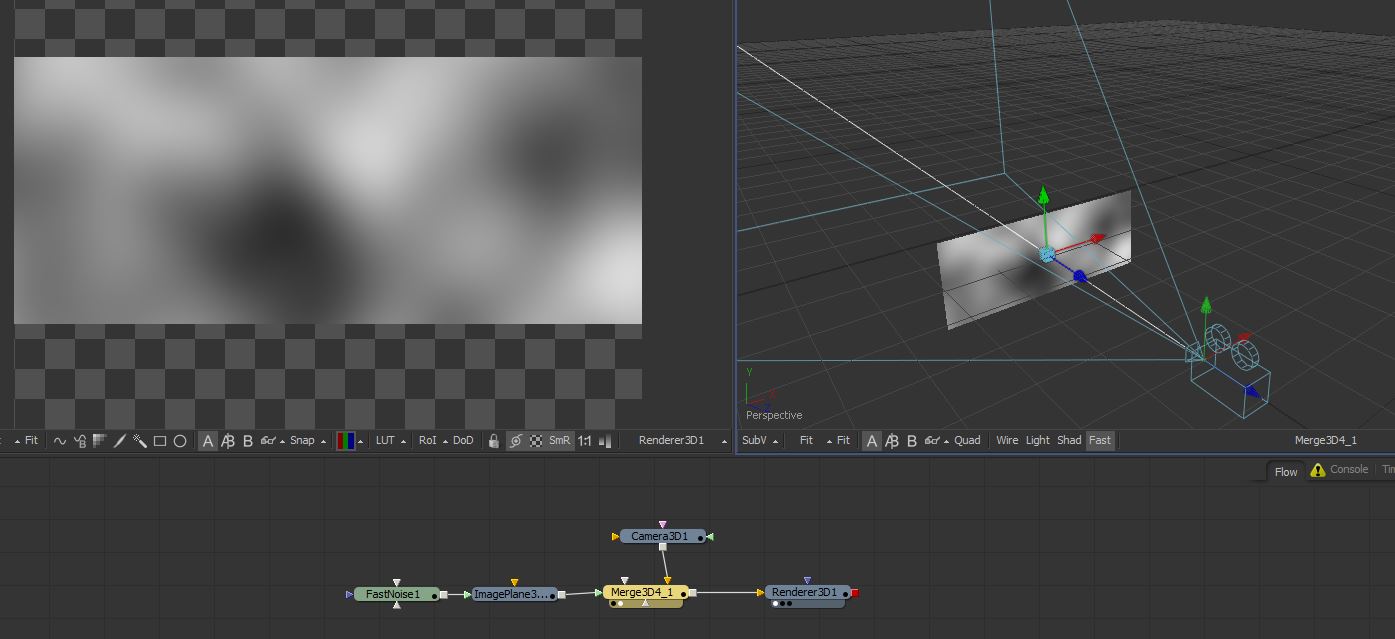Screen dimensions: 1395x639
Task: Select the Rectangle mask tool
Action: [160, 440]
